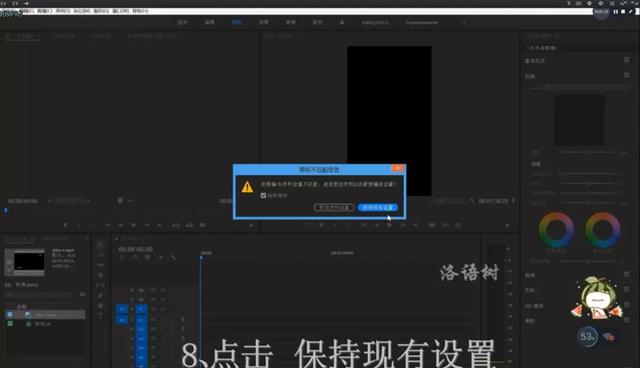Click the project panel clip thumbnail
This screenshot has height=368, width=640.
click(24, 262)
